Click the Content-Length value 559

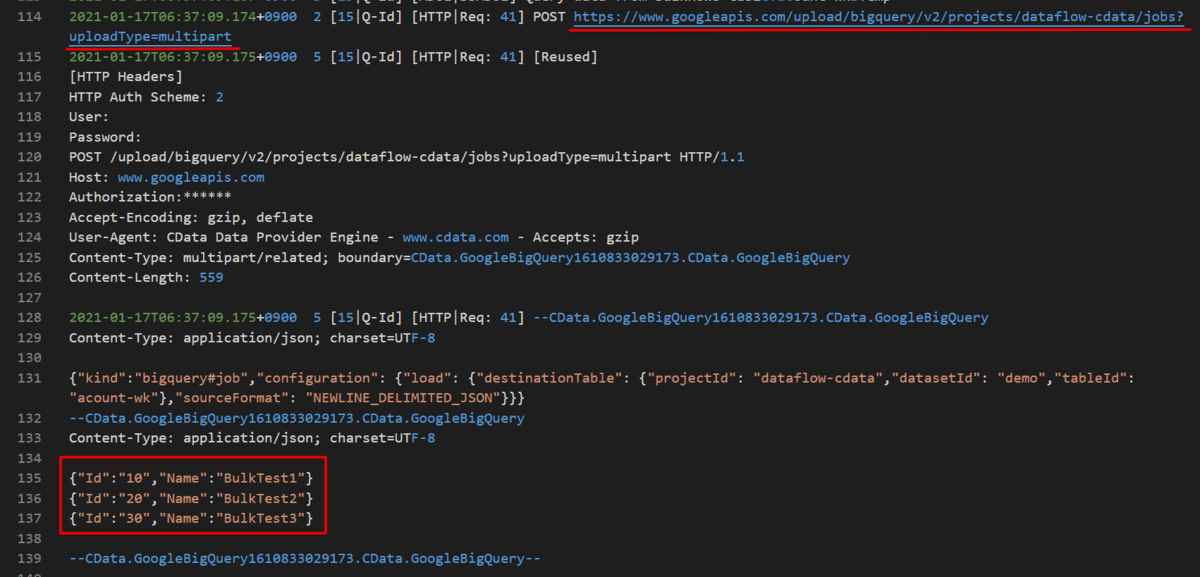211,277
